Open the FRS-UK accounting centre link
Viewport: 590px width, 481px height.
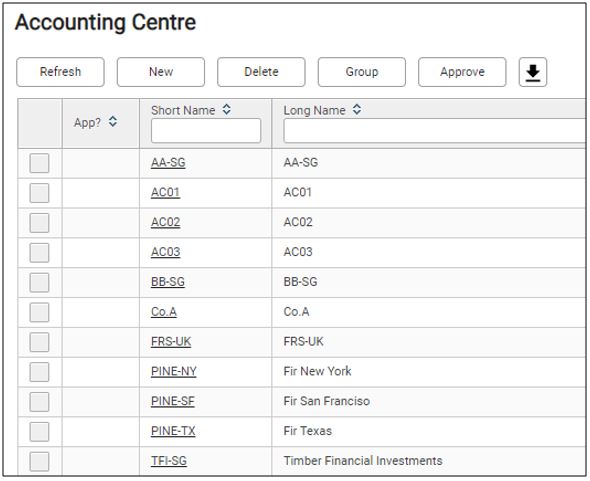tap(171, 342)
